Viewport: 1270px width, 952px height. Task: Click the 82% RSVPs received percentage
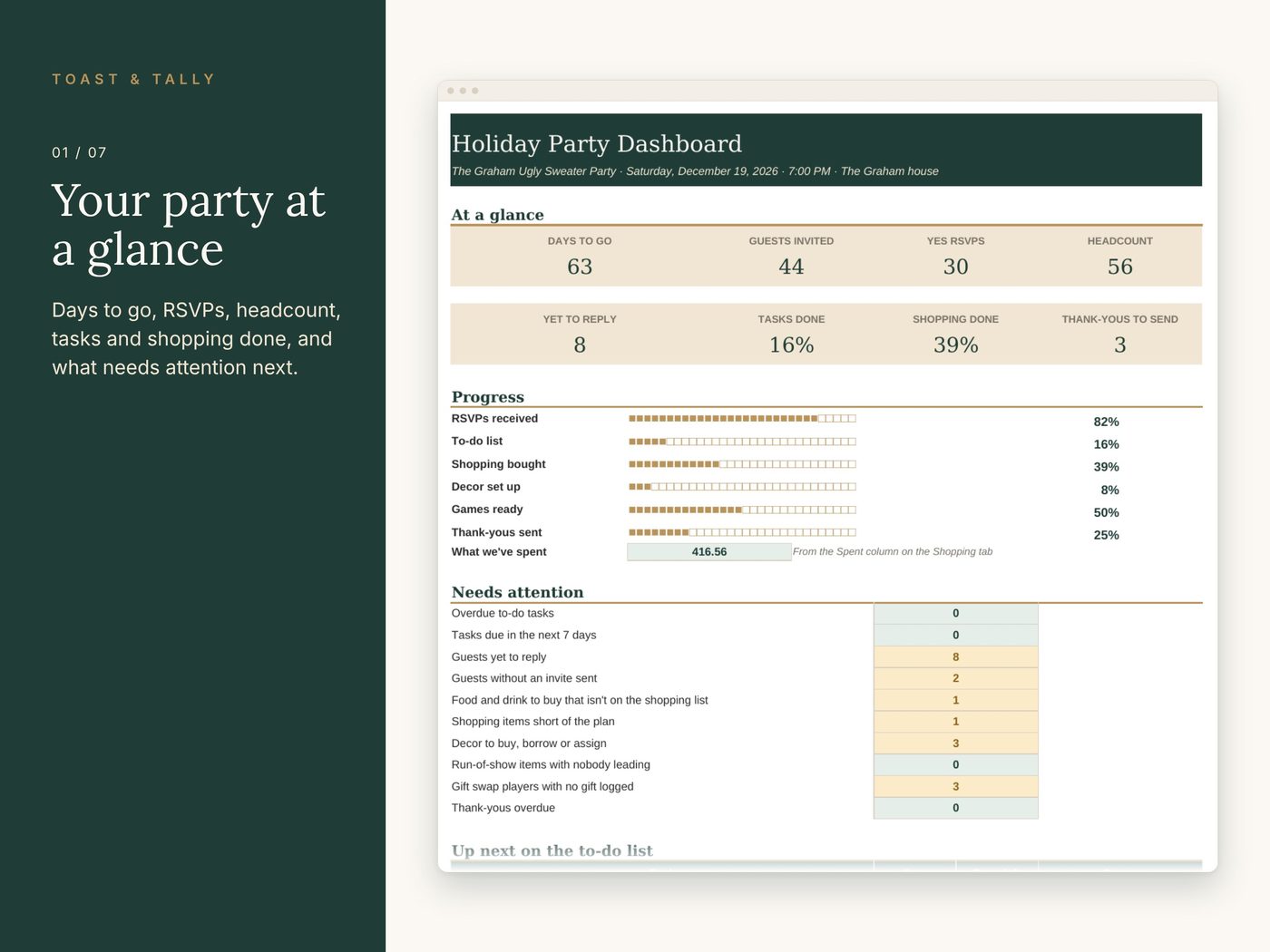[x=1106, y=422]
